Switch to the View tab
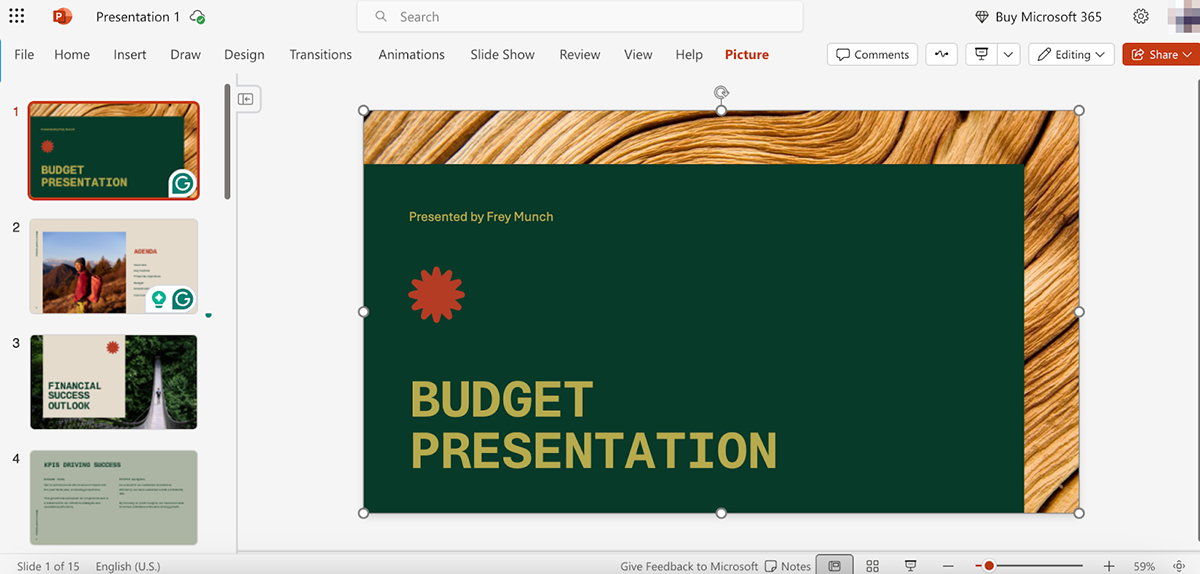The image size is (1200, 574). [x=638, y=55]
